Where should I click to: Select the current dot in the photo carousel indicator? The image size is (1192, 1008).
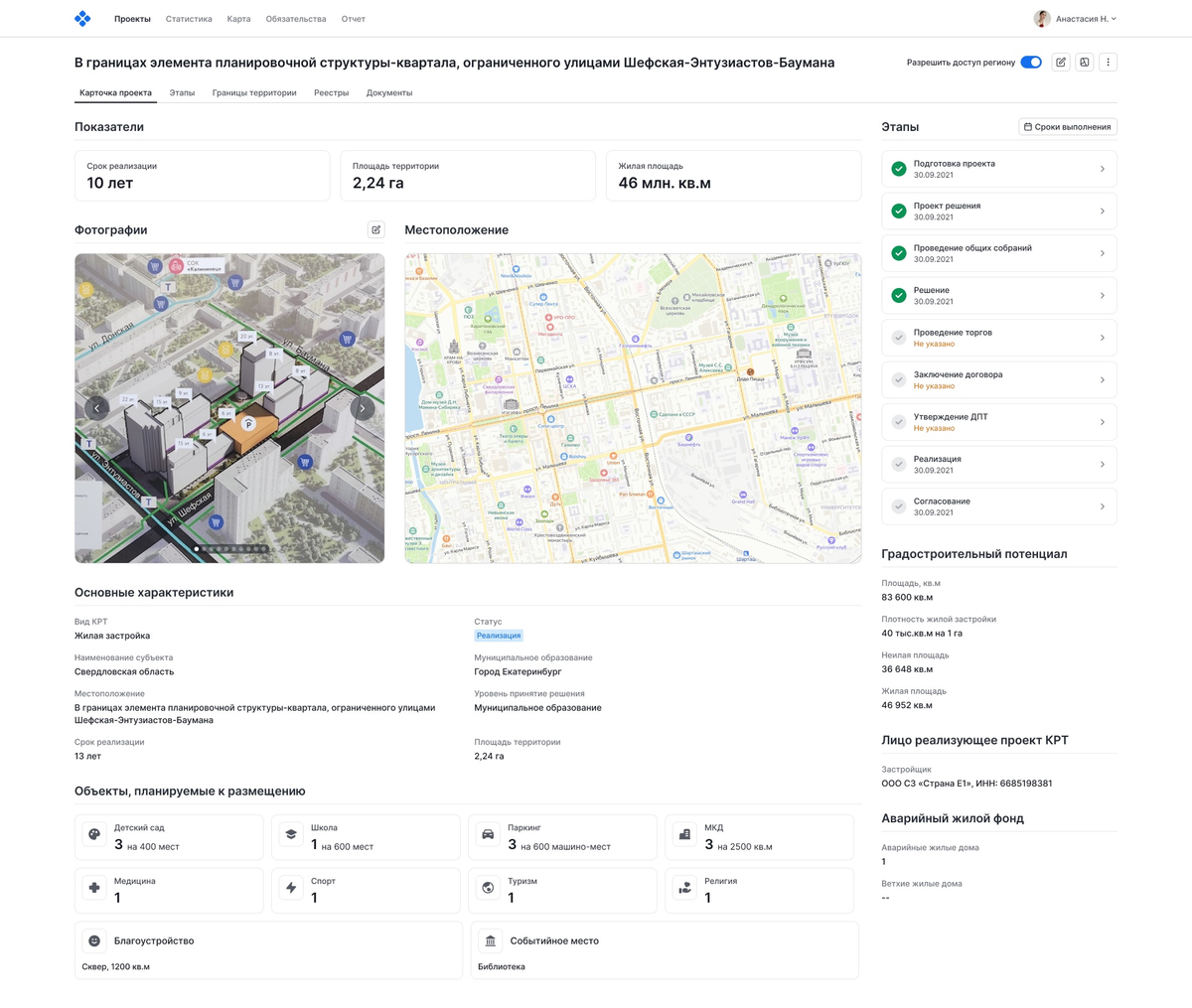pyautogui.click(x=197, y=547)
